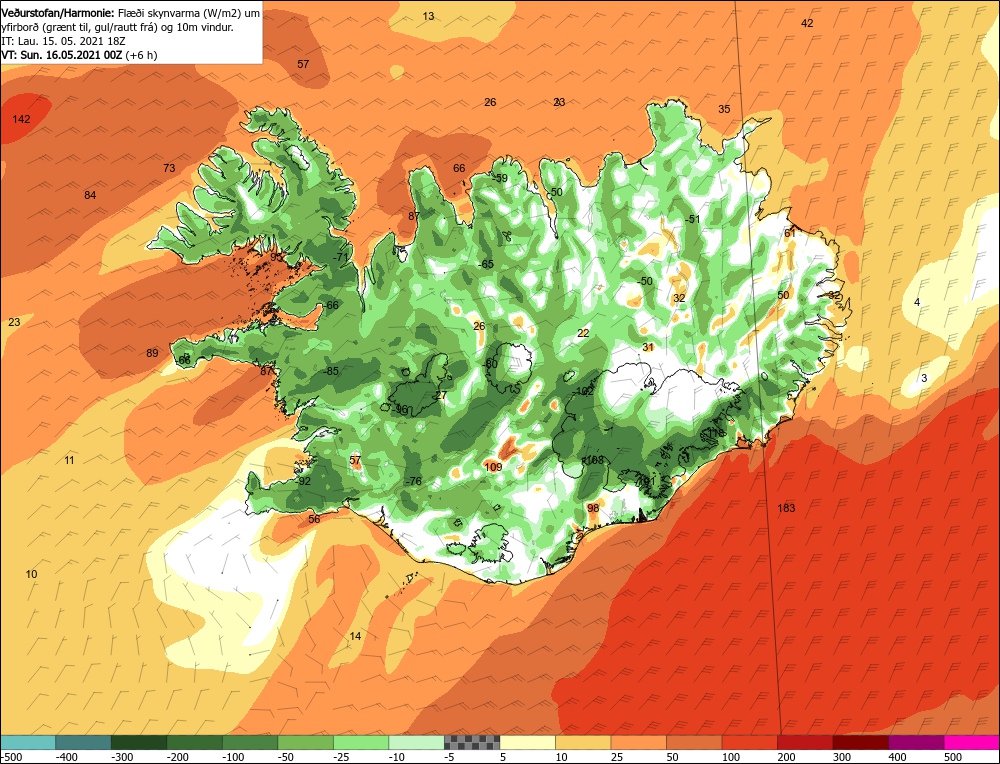Click the red swatch between 200 and 300

point(805,742)
